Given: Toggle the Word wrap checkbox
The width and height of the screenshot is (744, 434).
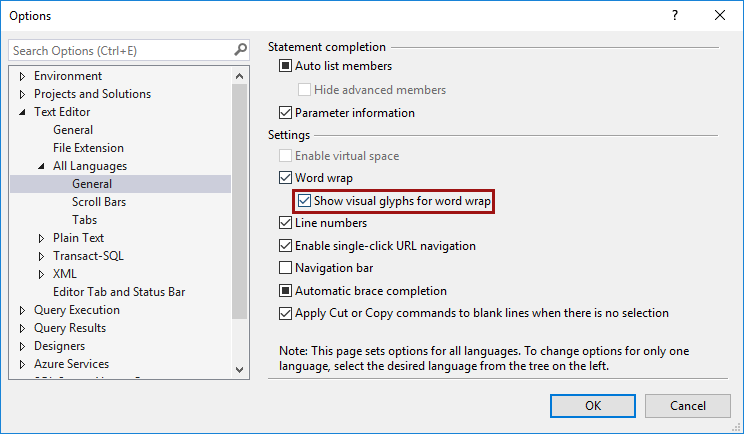Looking at the screenshot, I should click(x=286, y=179).
